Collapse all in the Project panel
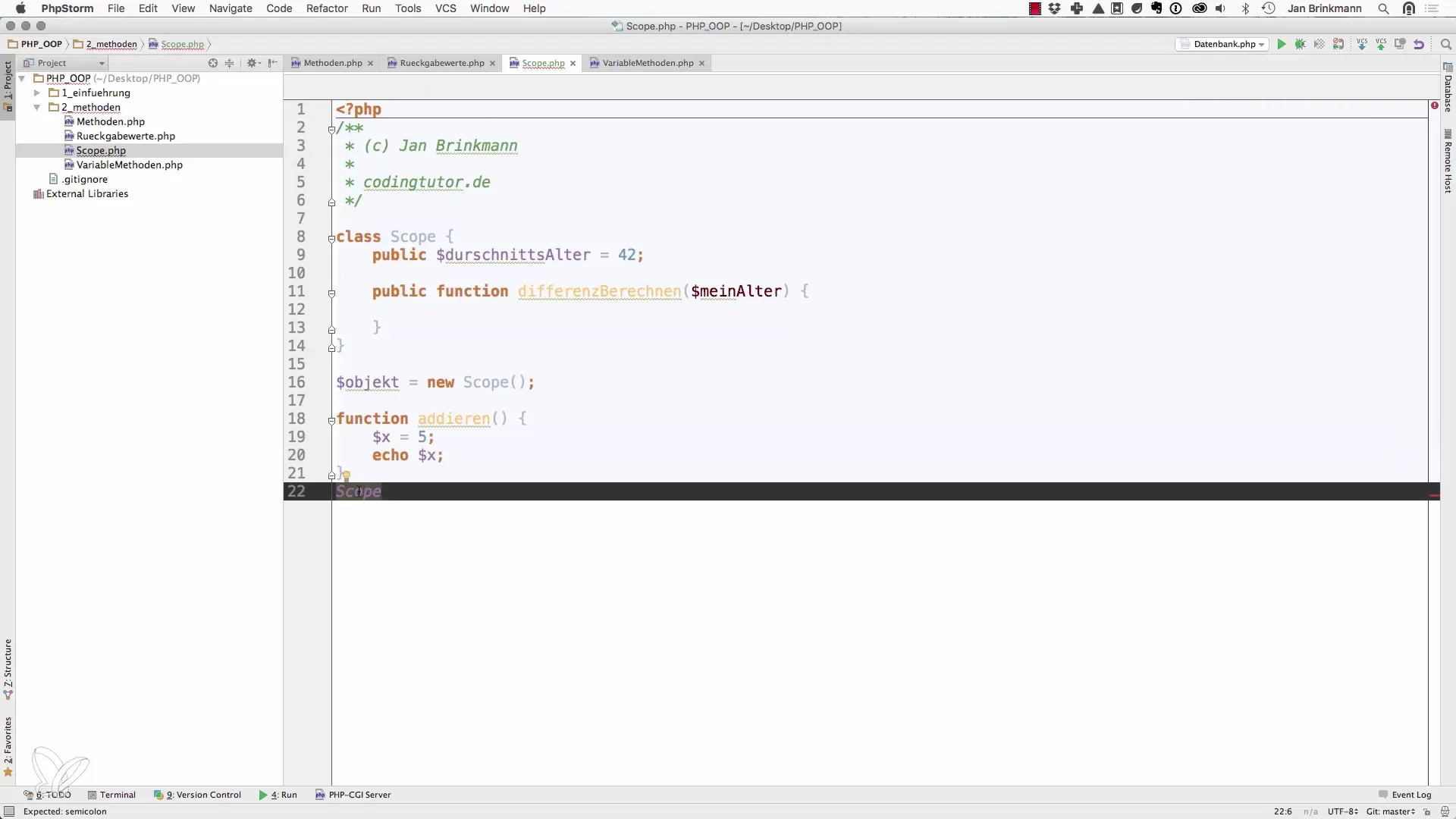 230,63
